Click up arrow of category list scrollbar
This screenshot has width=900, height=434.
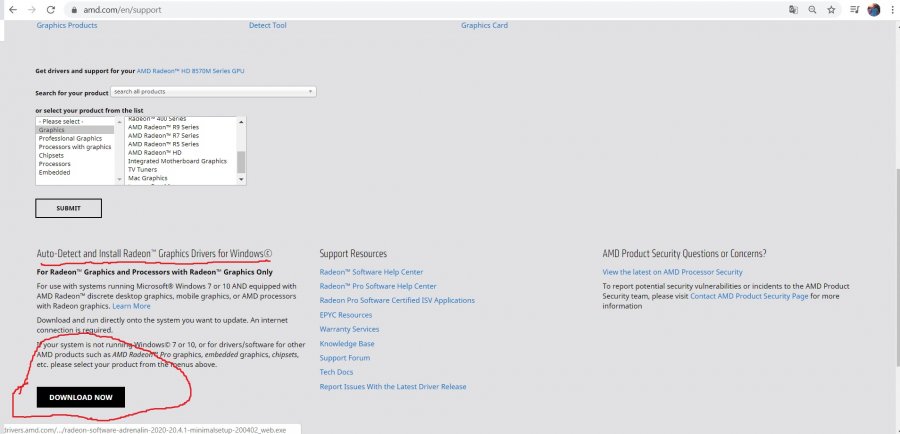[x=119, y=121]
